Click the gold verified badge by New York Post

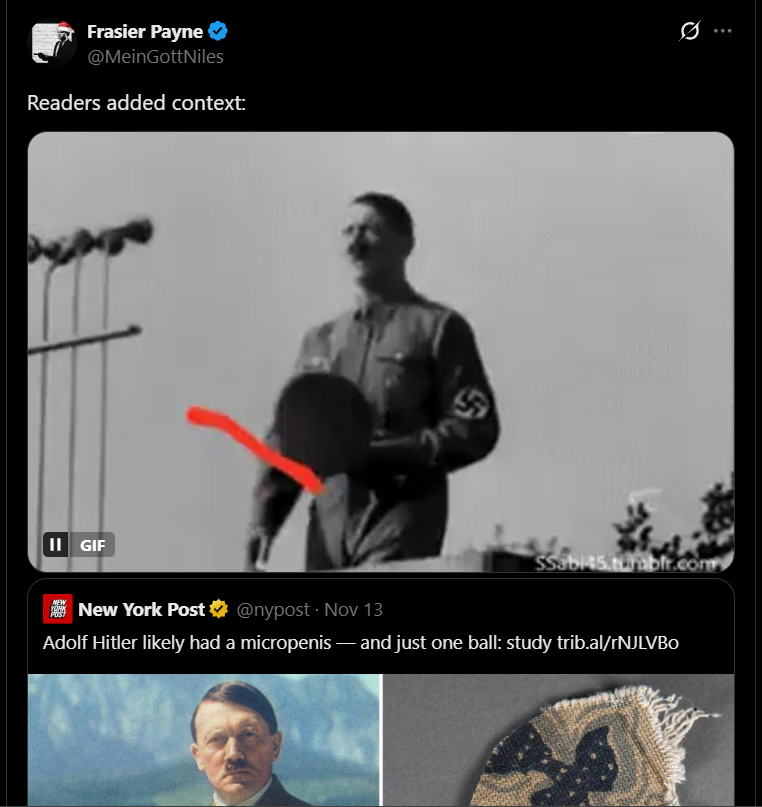[x=220, y=609]
